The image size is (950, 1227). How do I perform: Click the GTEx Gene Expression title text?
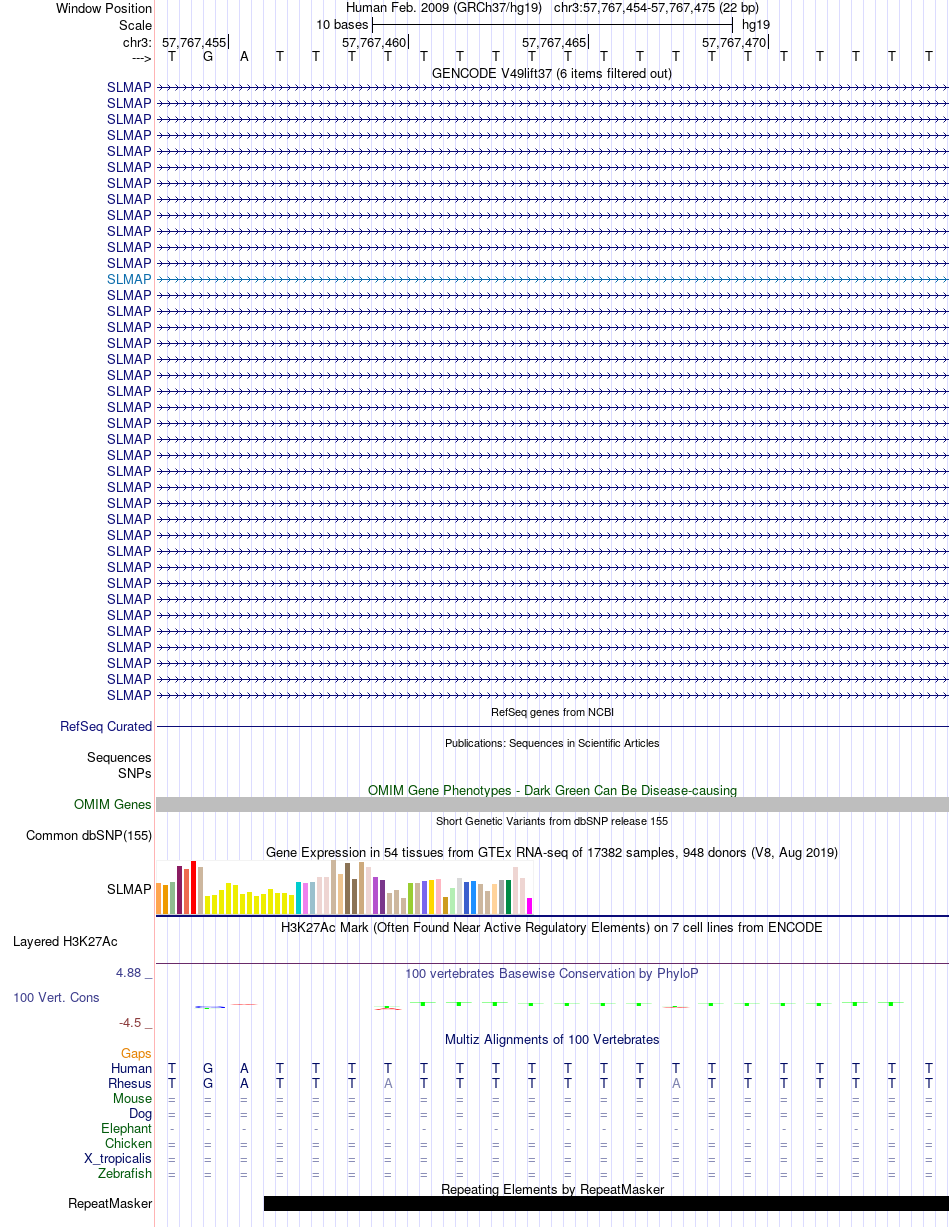tap(552, 852)
